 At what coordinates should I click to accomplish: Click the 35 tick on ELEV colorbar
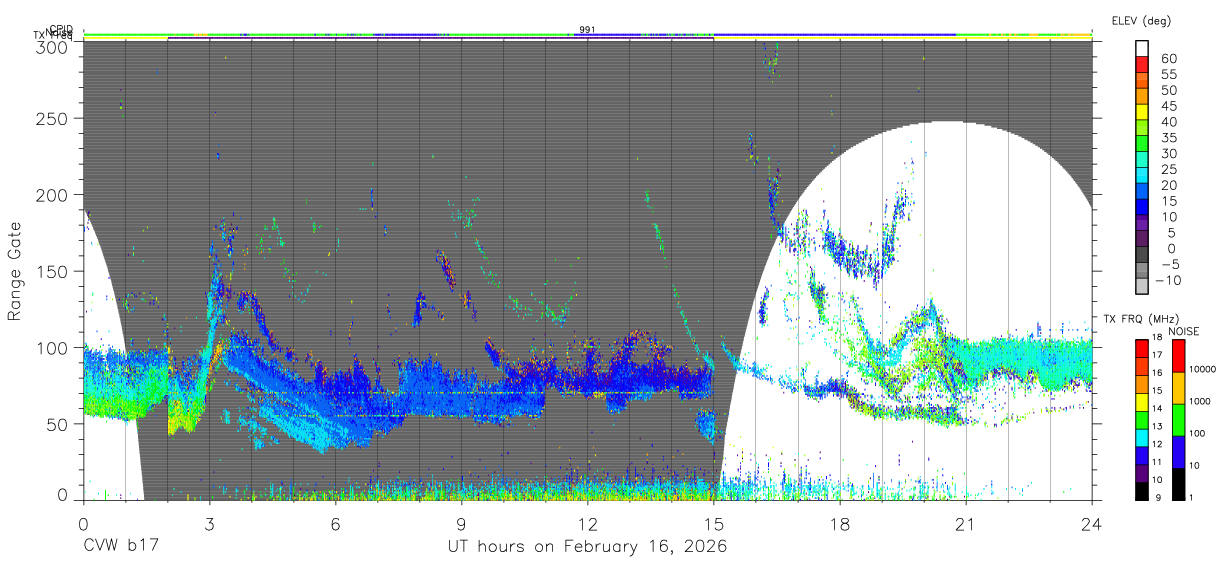(1169, 138)
